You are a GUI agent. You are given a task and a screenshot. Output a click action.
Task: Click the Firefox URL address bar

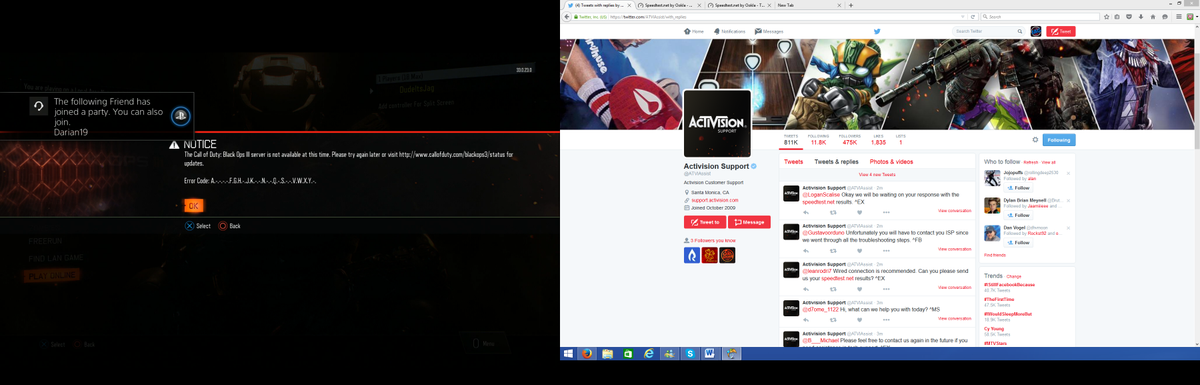point(770,17)
